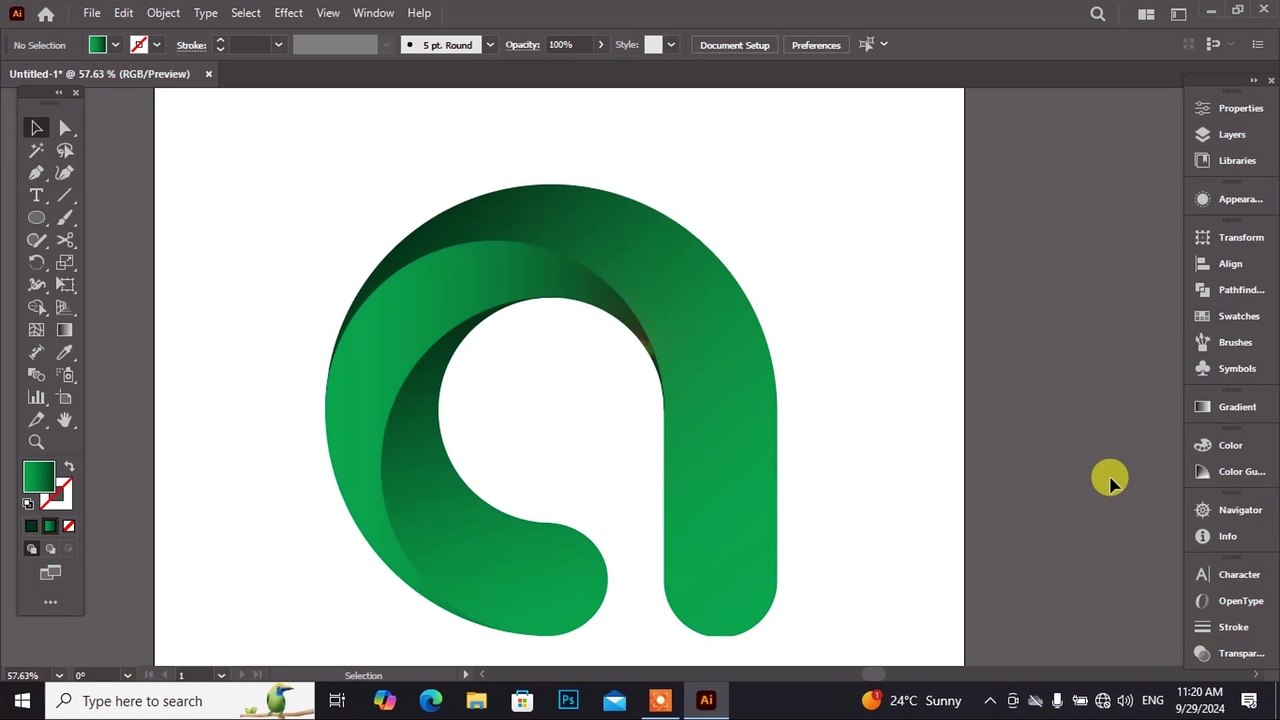This screenshot has height=720, width=1280.
Task: Open the Window menu
Action: coord(373,13)
